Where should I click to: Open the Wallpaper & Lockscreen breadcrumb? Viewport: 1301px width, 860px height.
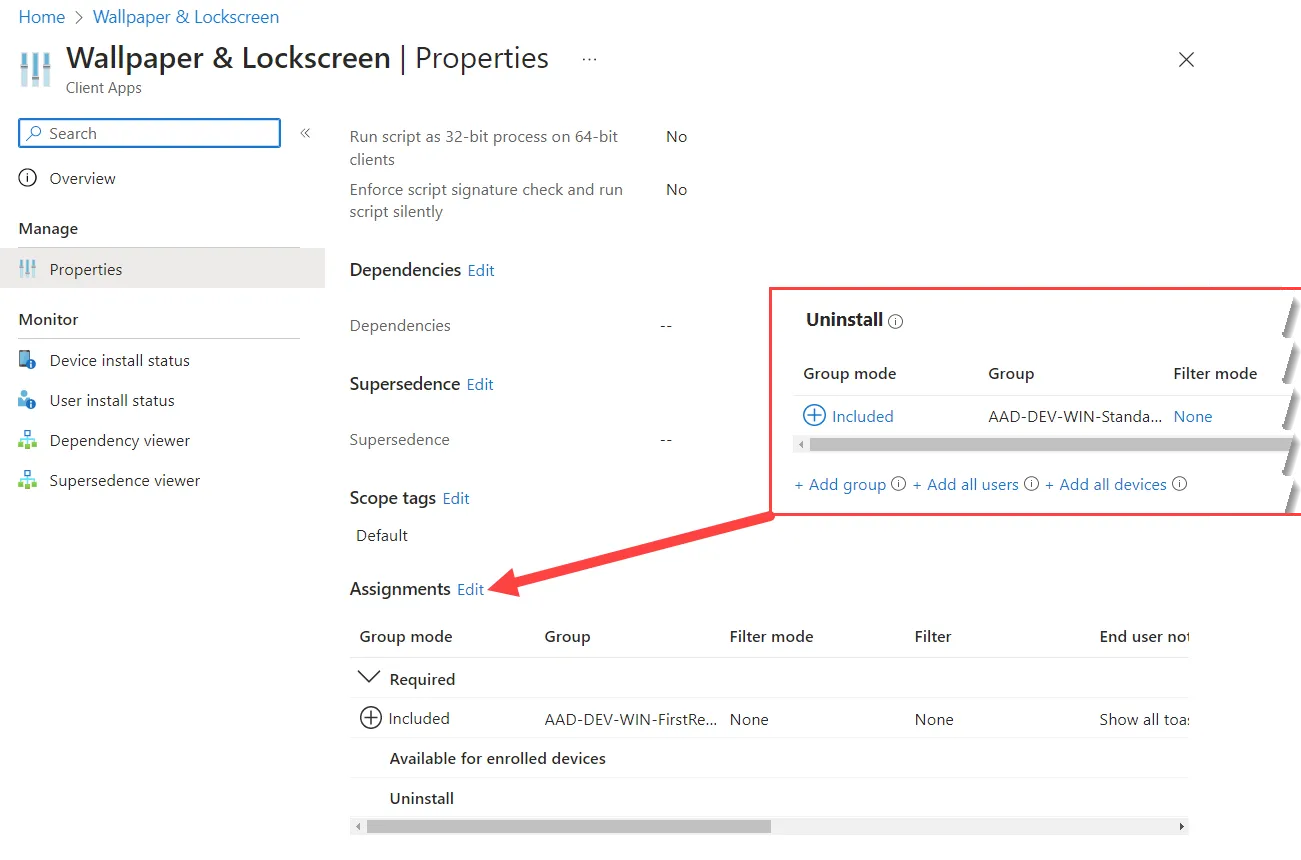[x=186, y=17]
